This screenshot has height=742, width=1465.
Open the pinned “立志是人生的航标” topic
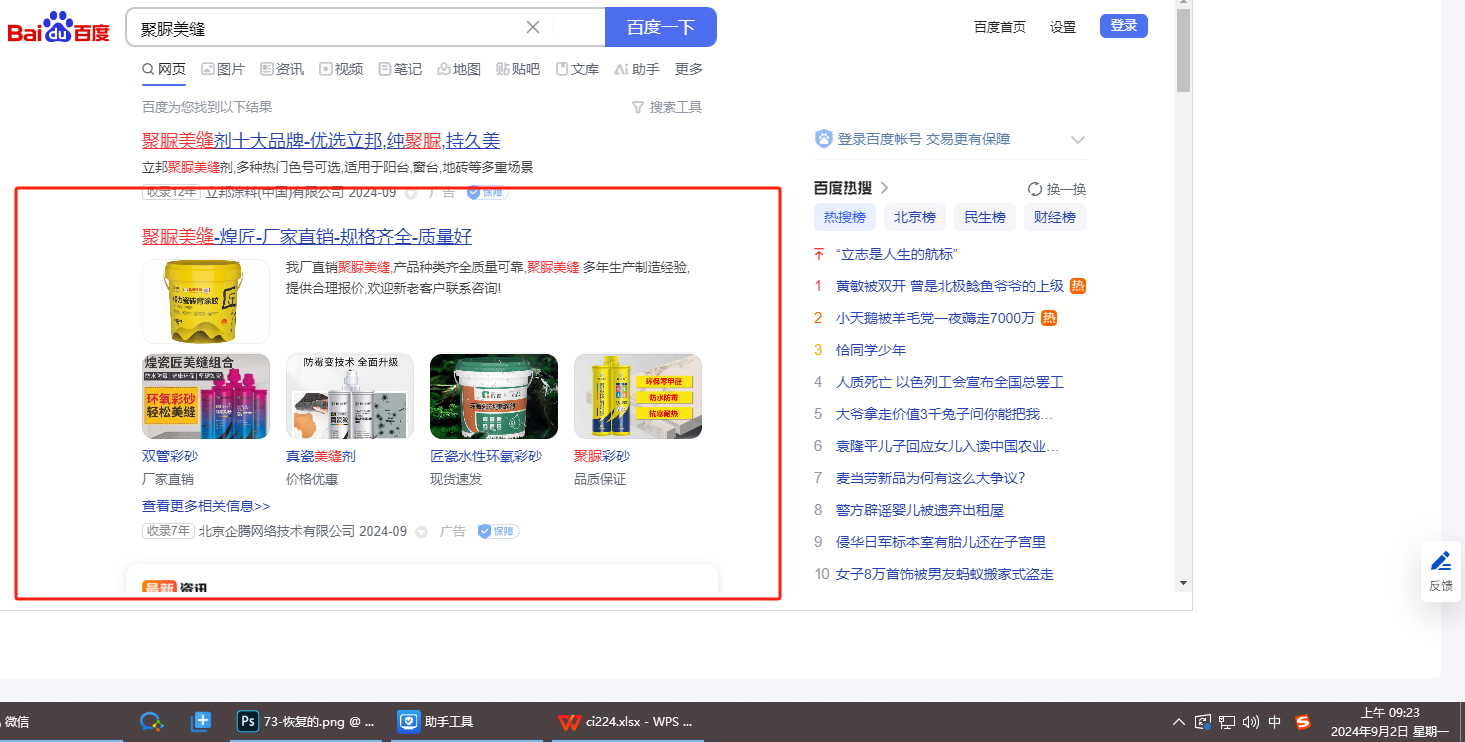coord(897,254)
